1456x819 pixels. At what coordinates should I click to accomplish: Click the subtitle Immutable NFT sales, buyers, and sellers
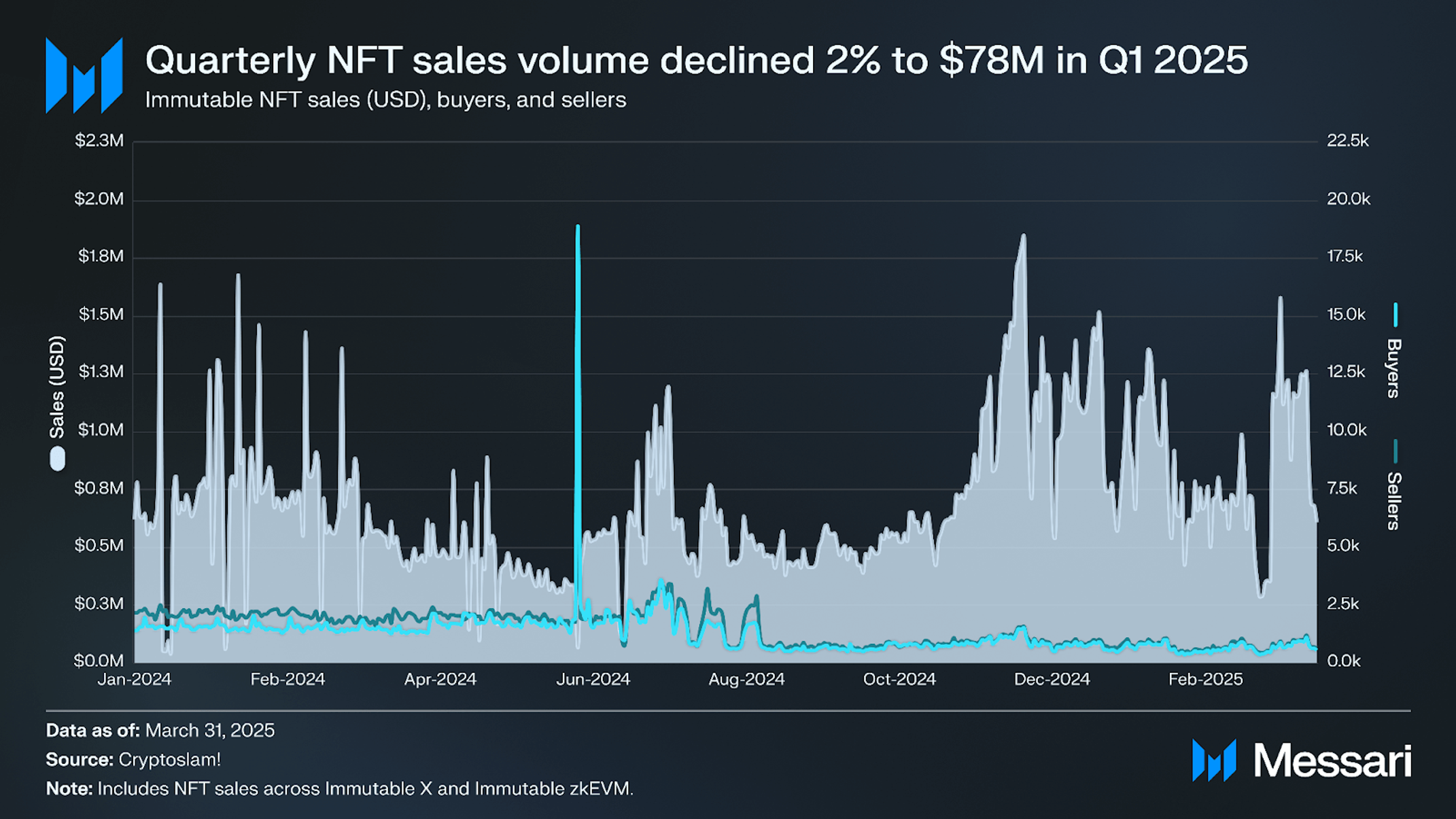(x=385, y=100)
